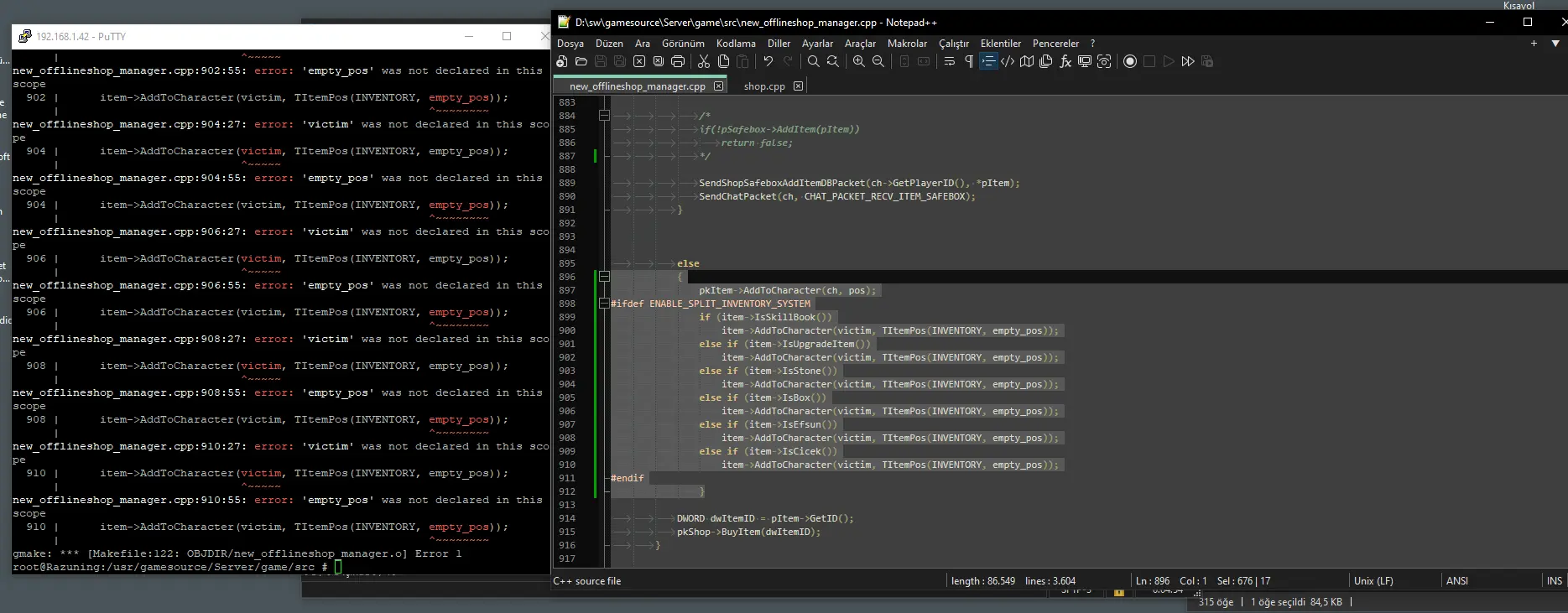Click the New file toolbar icon

coord(562,61)
